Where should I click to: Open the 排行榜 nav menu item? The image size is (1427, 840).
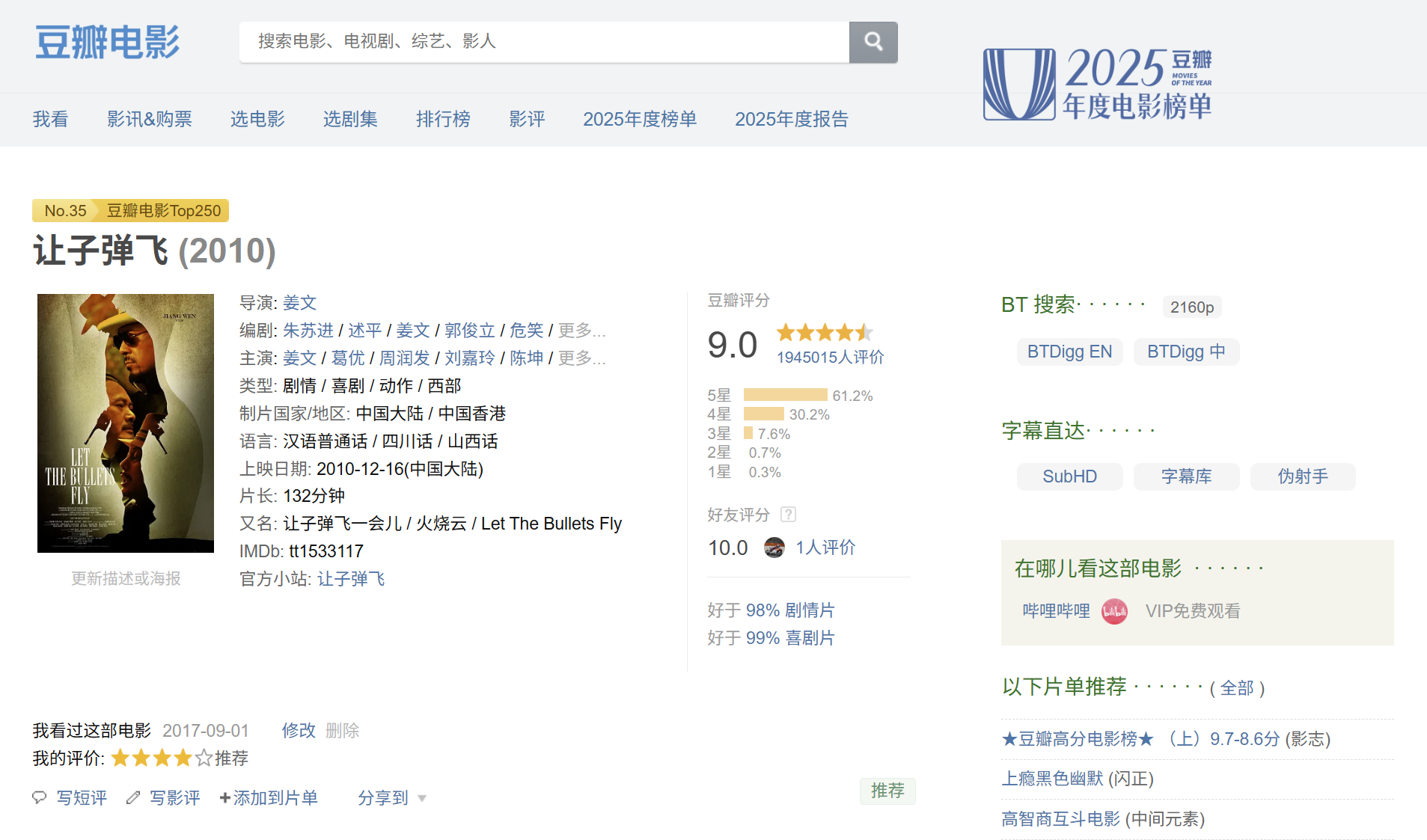point(444,119)
